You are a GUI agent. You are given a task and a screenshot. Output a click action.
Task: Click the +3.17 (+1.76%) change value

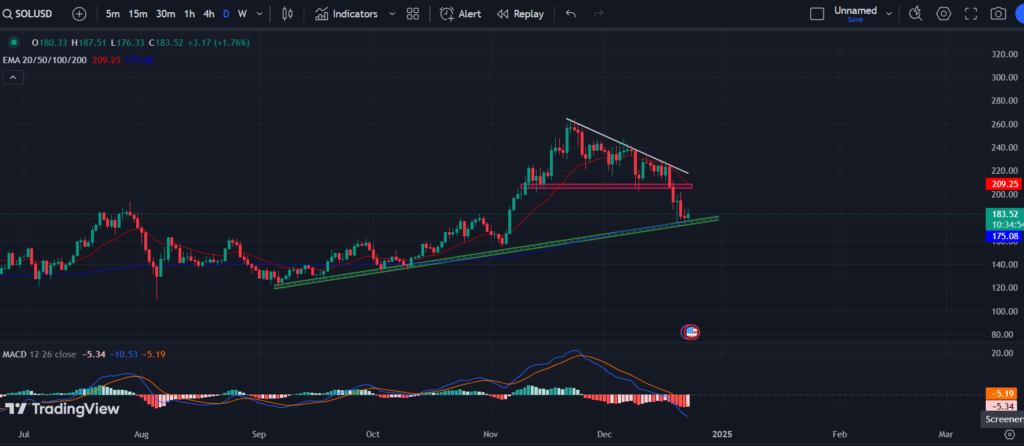[x=219, y=42]
